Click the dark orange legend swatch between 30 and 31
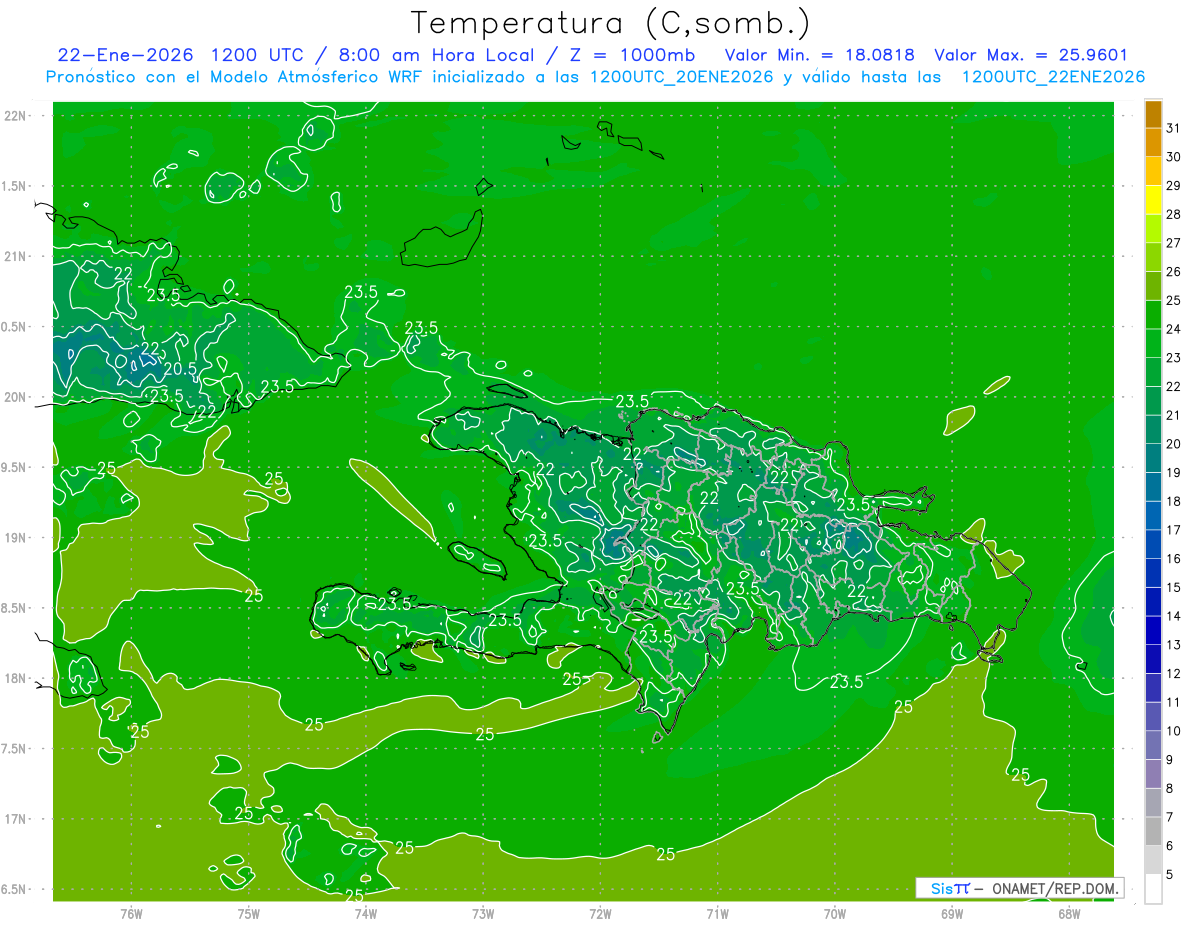Screen dimensions: 1200x927 tap(1153, 143)
